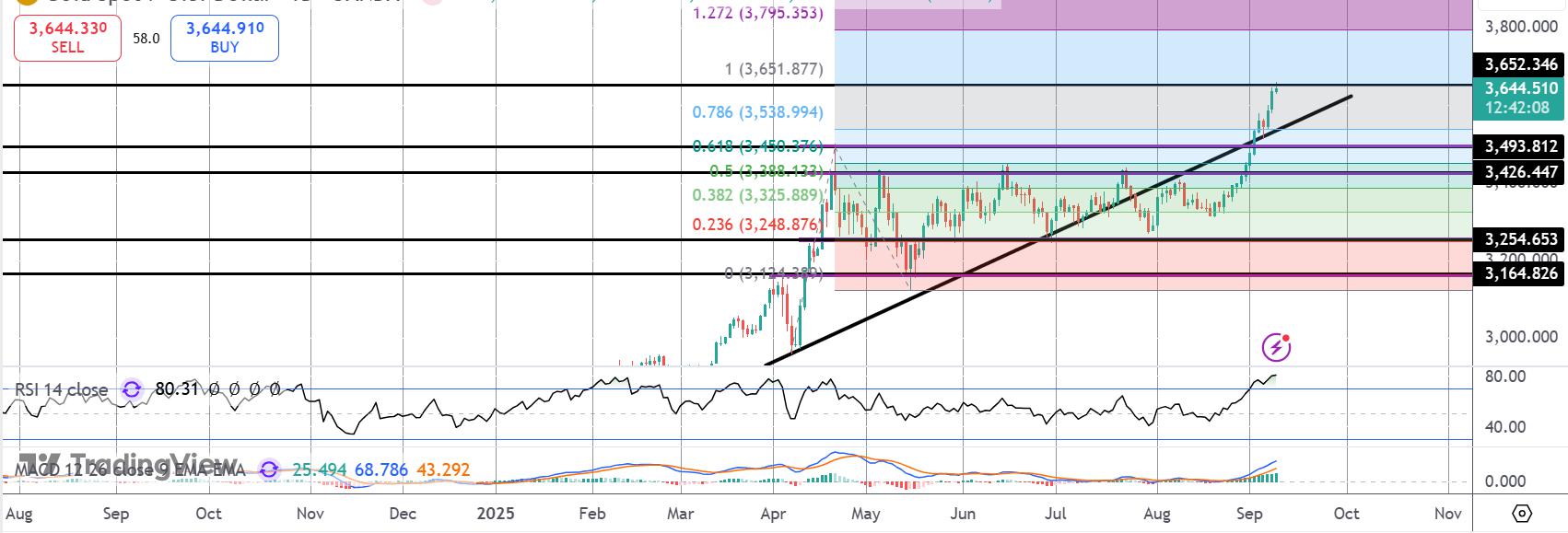Click the 3,164.826 price axis label
Screen dimensions: 1568x533
[1520, 273]
